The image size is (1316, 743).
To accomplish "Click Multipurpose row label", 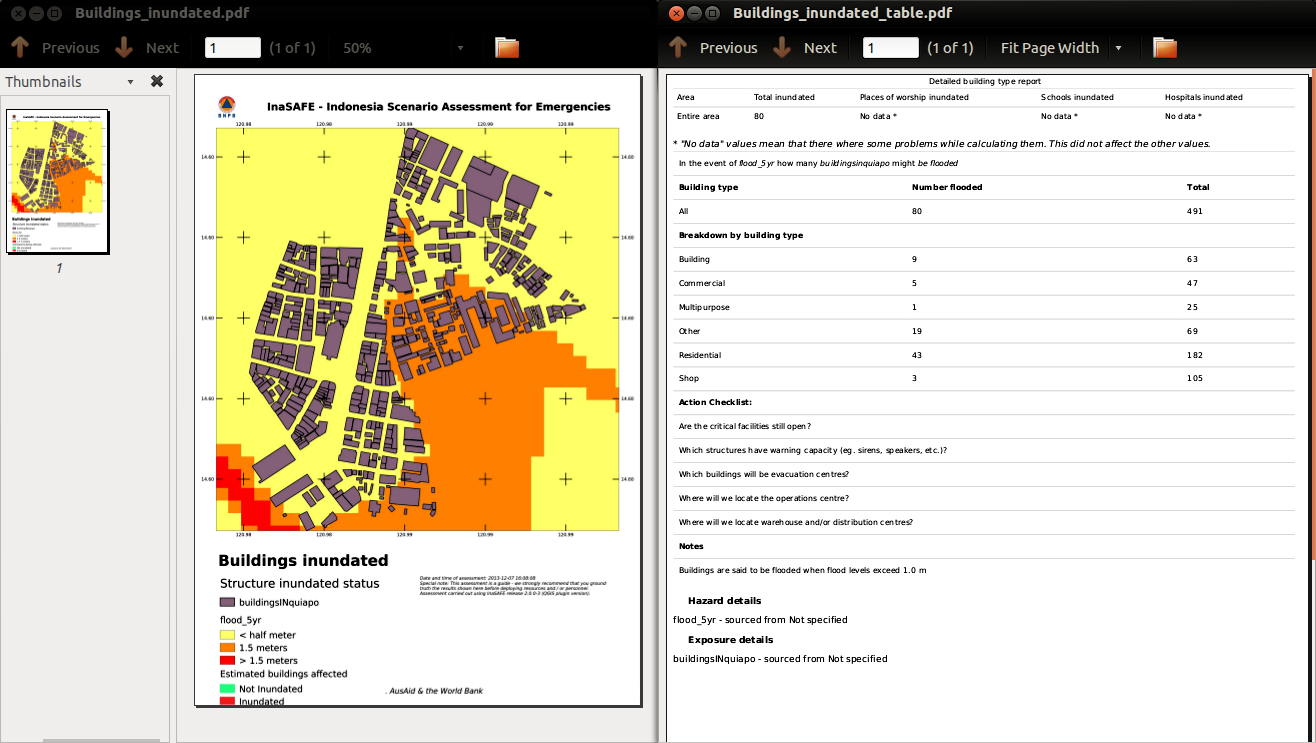I will click(704, 307).
